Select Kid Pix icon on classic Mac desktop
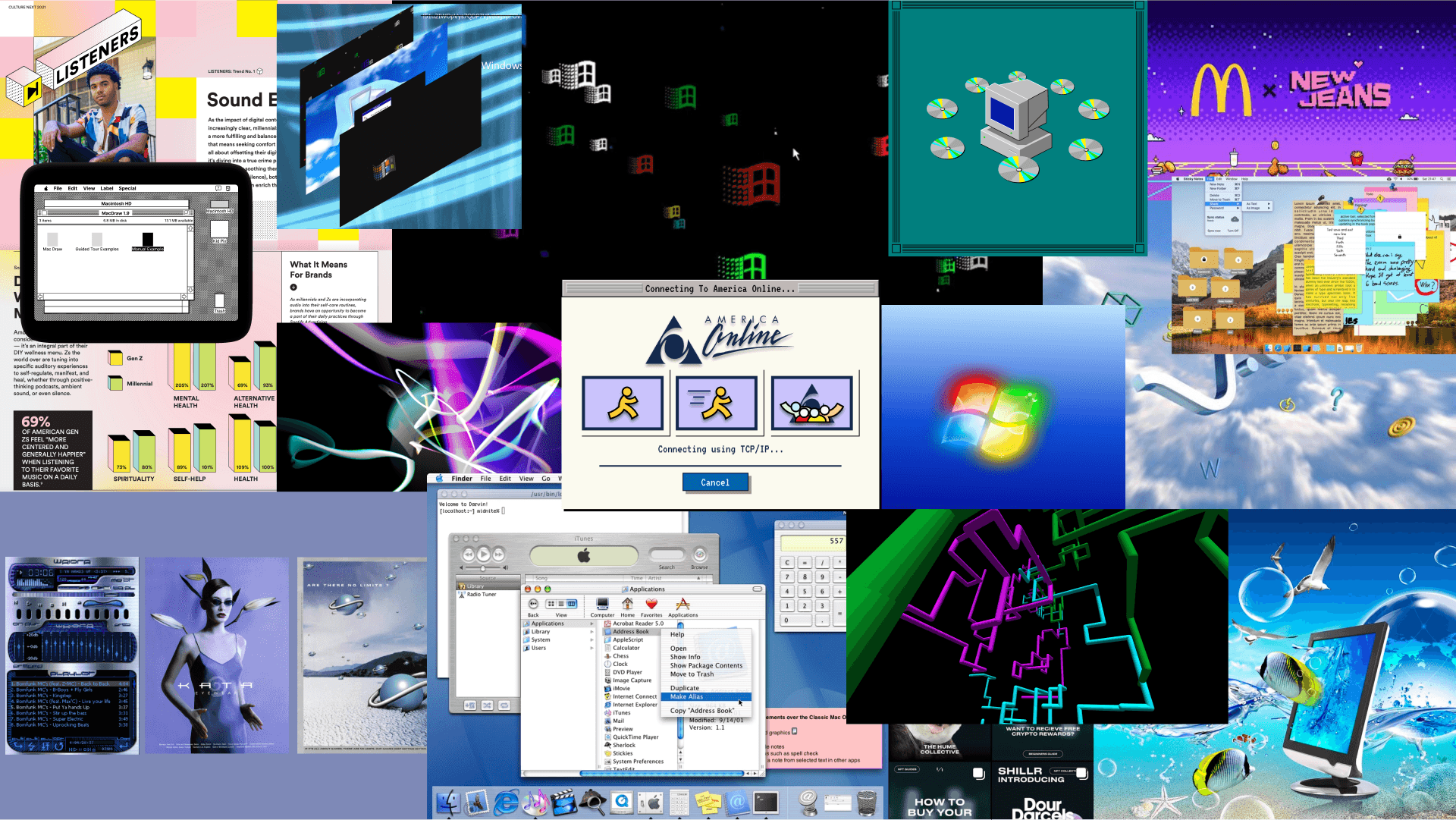Screen dimensions: 1456x820 219,231
